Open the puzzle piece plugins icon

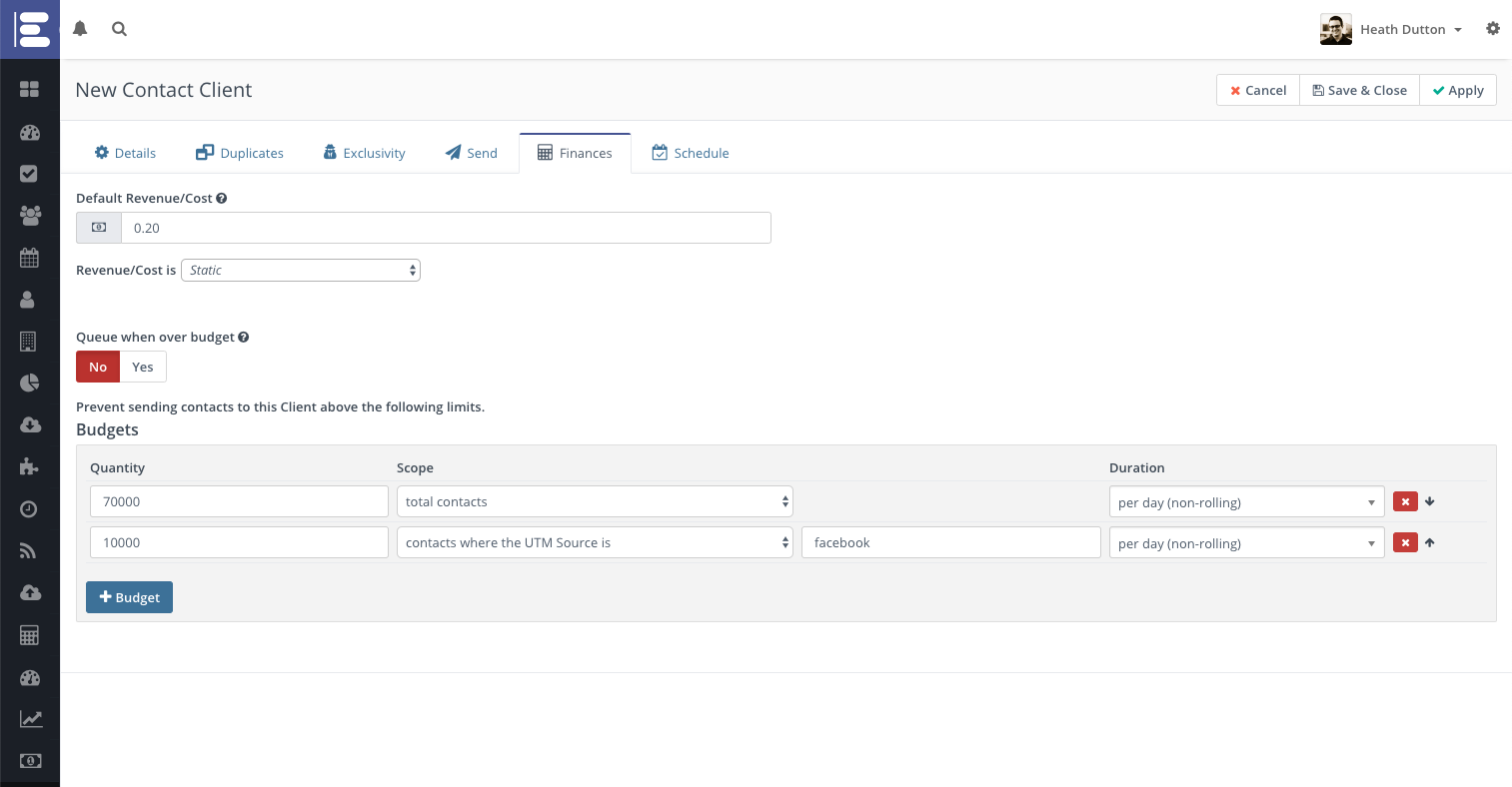29,466
